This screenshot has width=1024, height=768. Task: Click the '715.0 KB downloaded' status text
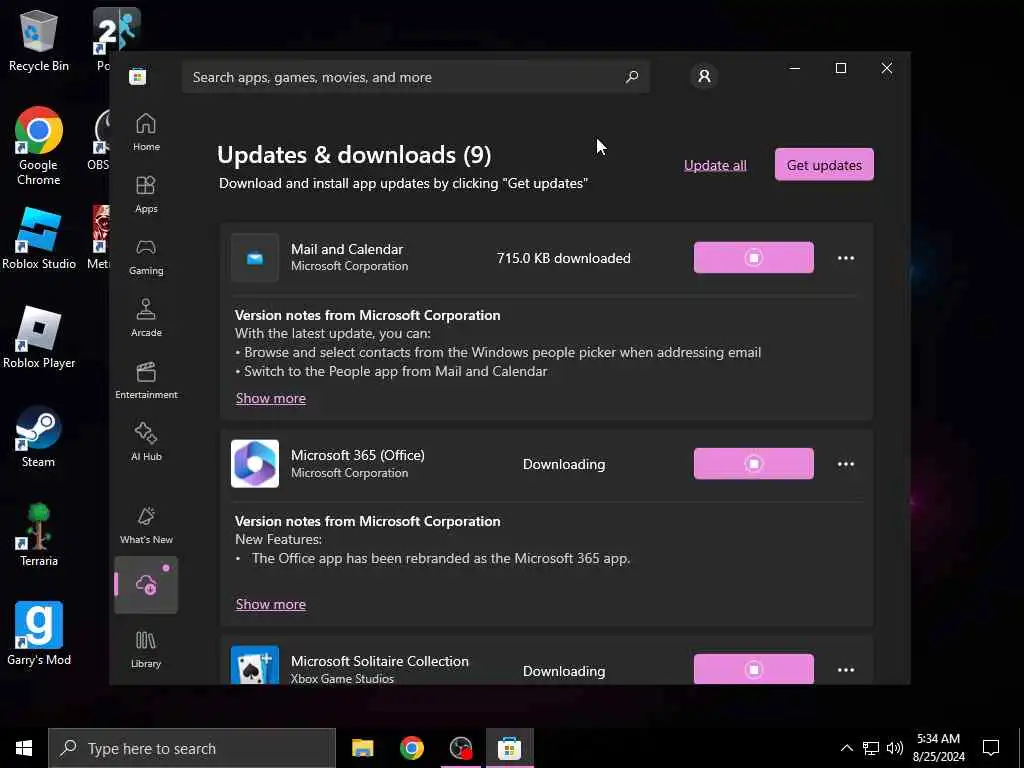pyautogui.click(x=564, y=258)
